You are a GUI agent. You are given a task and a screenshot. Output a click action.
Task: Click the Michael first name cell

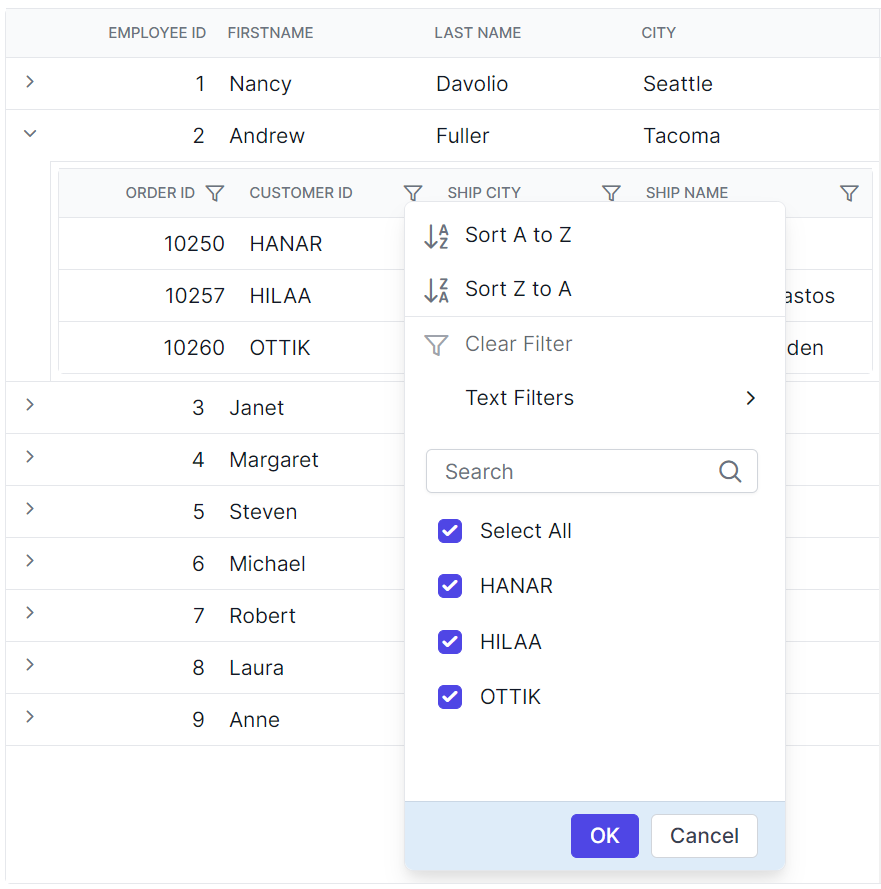[267, 564]
